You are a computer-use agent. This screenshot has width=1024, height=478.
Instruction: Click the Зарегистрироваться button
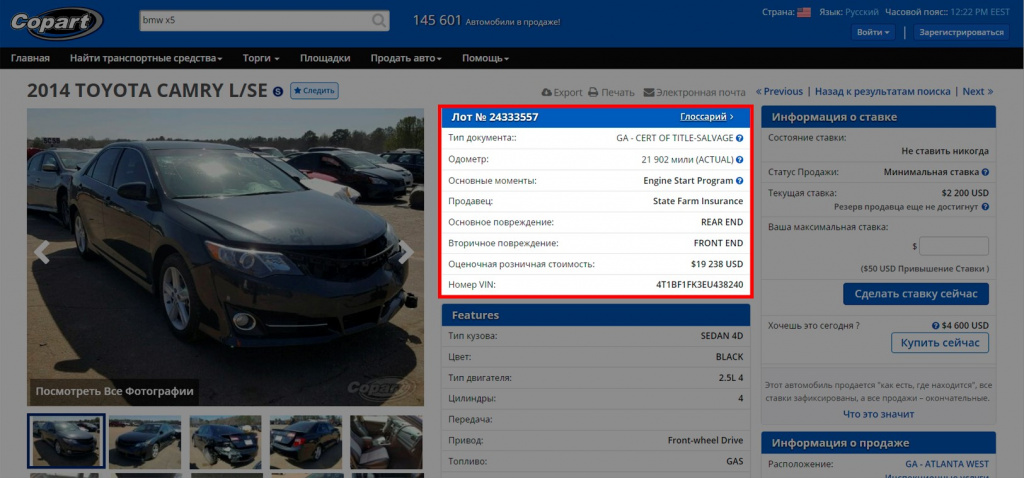pos(961,32)
